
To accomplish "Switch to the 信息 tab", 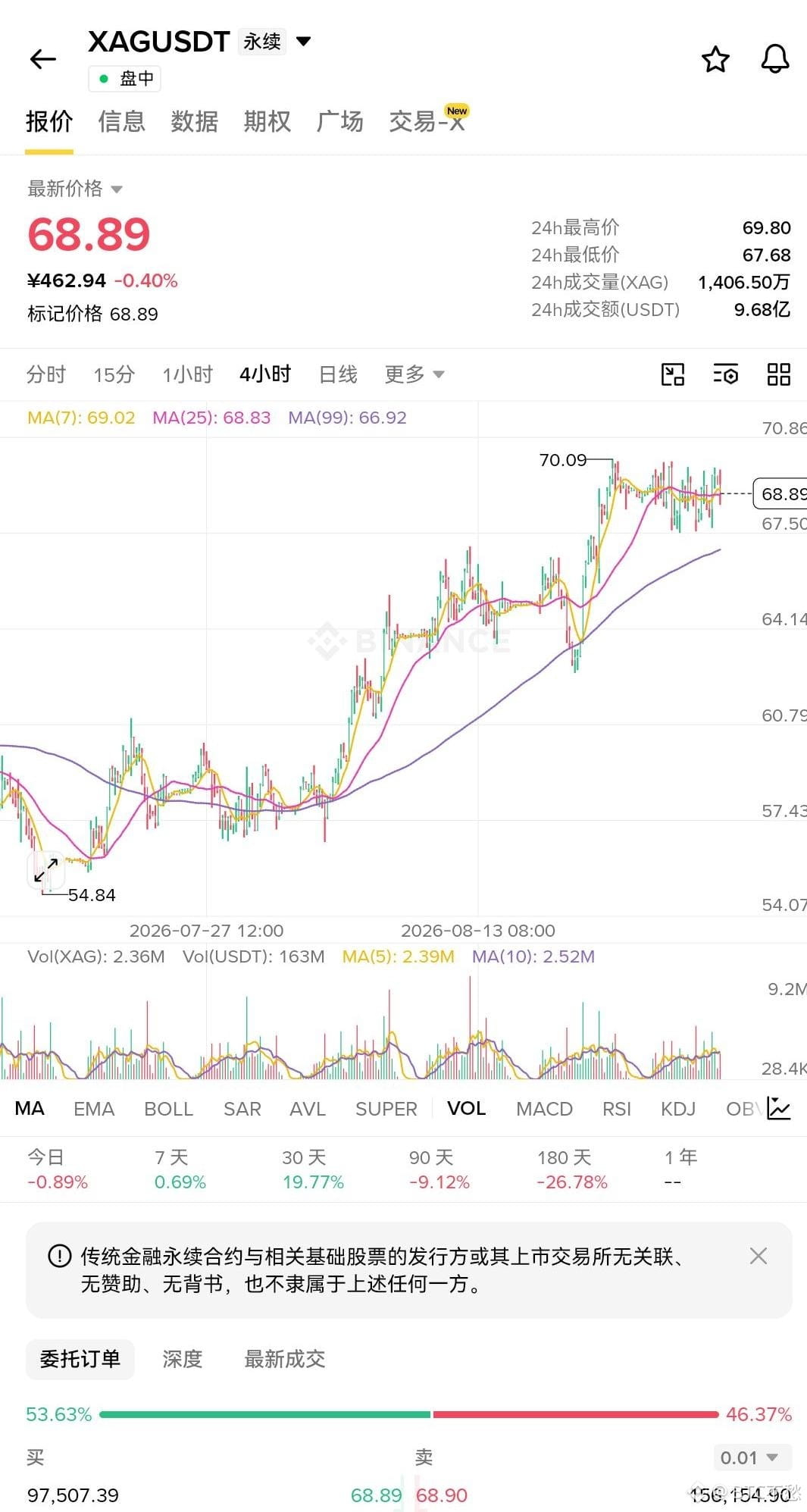I will (x=121, y=121).
